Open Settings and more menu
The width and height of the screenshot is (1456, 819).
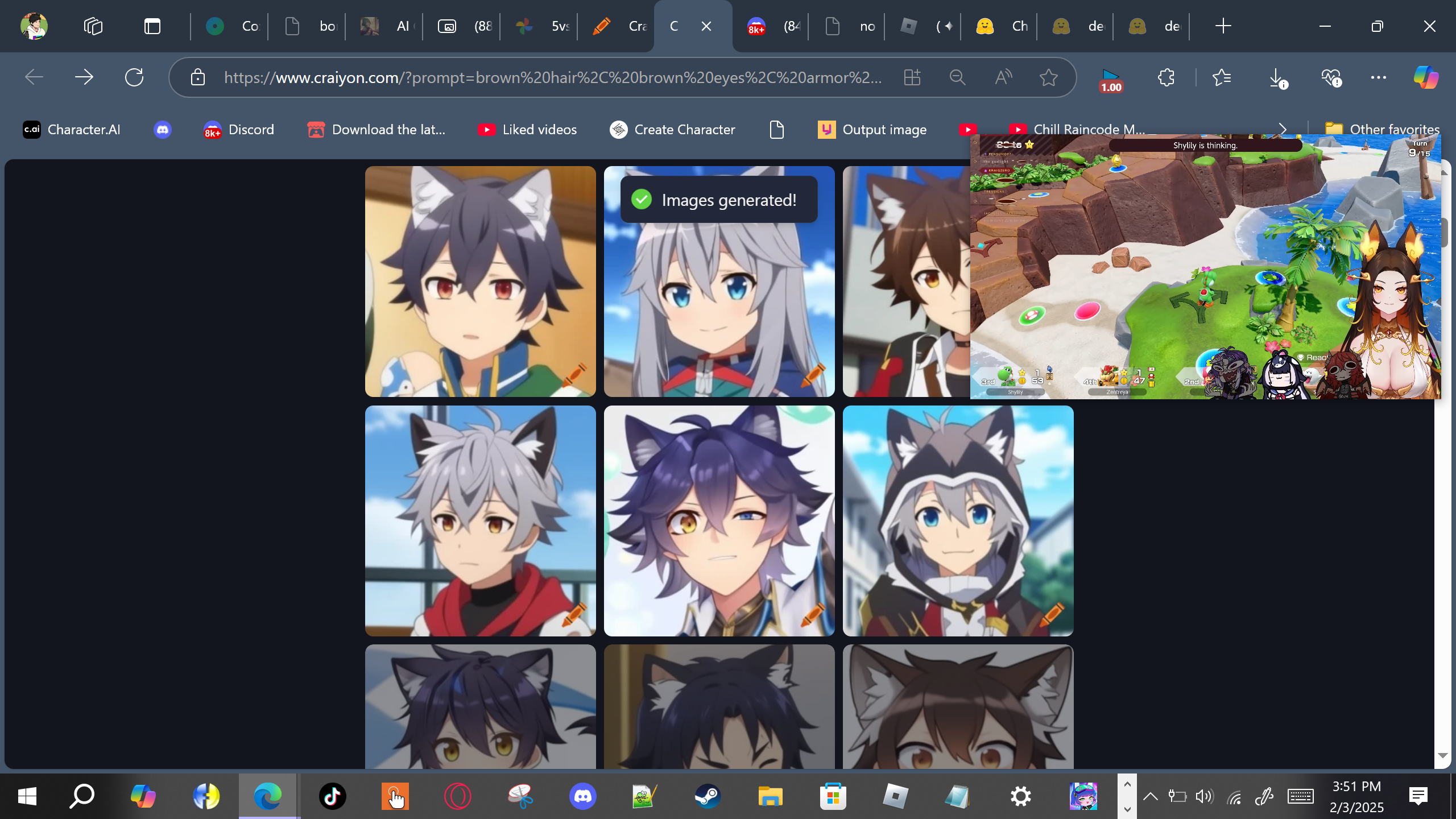1379,77
